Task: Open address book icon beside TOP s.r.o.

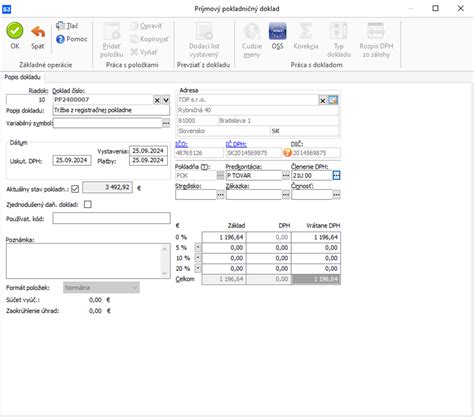Action: [x=333, y=100]
